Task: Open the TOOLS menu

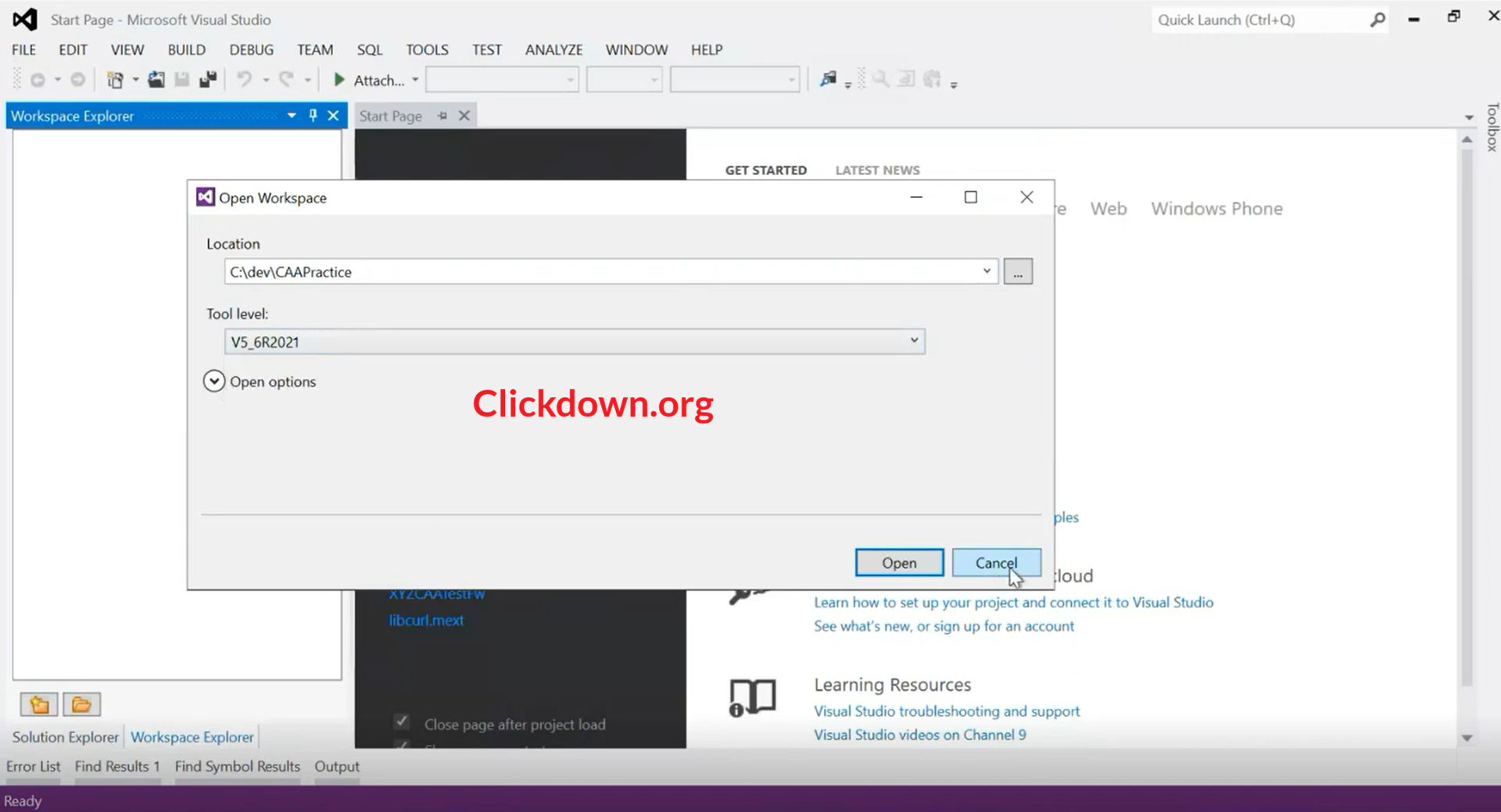Action: coord(427,49)
